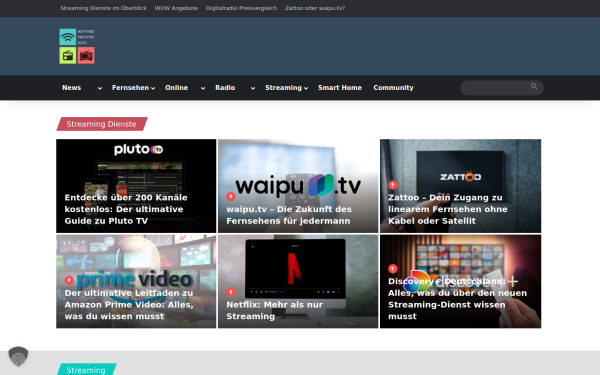Click the teal Streaming section label
600x375 pixels.
pos(86,369)
